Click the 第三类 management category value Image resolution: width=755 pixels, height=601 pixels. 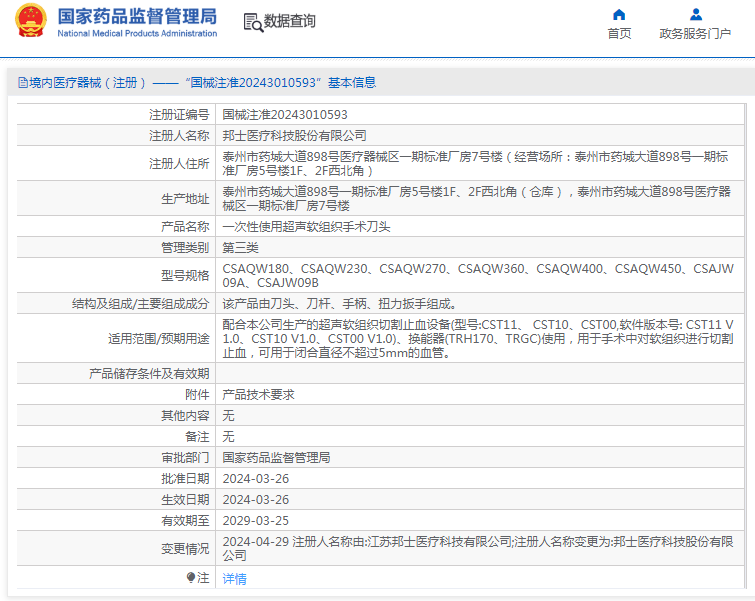[x=240, y=248]
